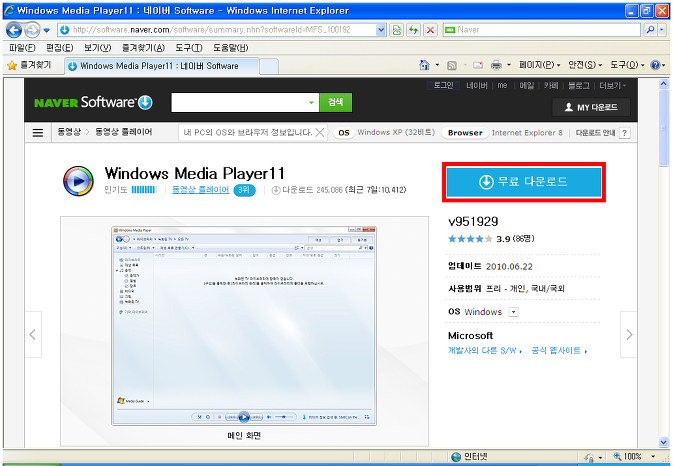Click the 다운로드 안내 text link
This screenshot has height=466, width=673.
tap(595, 133)
